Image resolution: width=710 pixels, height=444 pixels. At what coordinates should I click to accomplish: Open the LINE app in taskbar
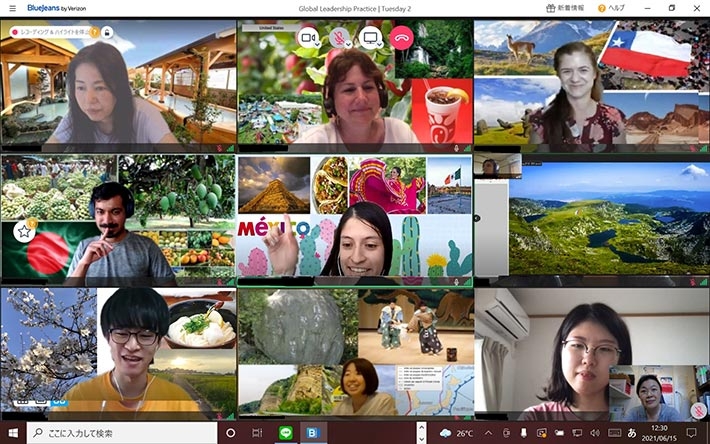284,433
